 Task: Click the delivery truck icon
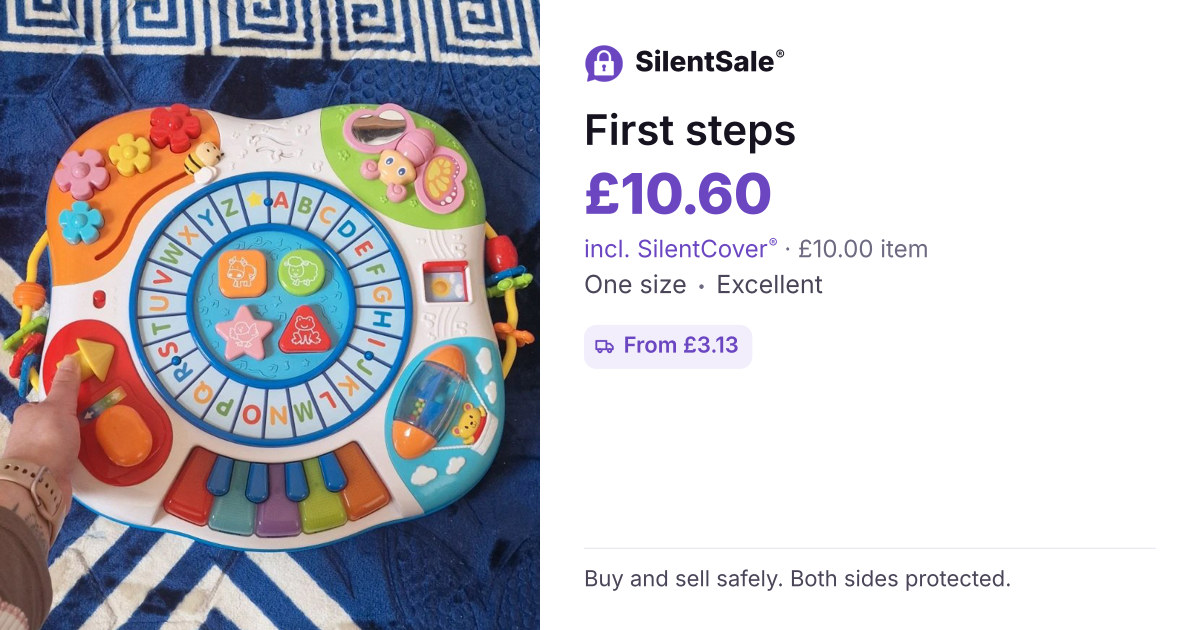tap(604, 346)
